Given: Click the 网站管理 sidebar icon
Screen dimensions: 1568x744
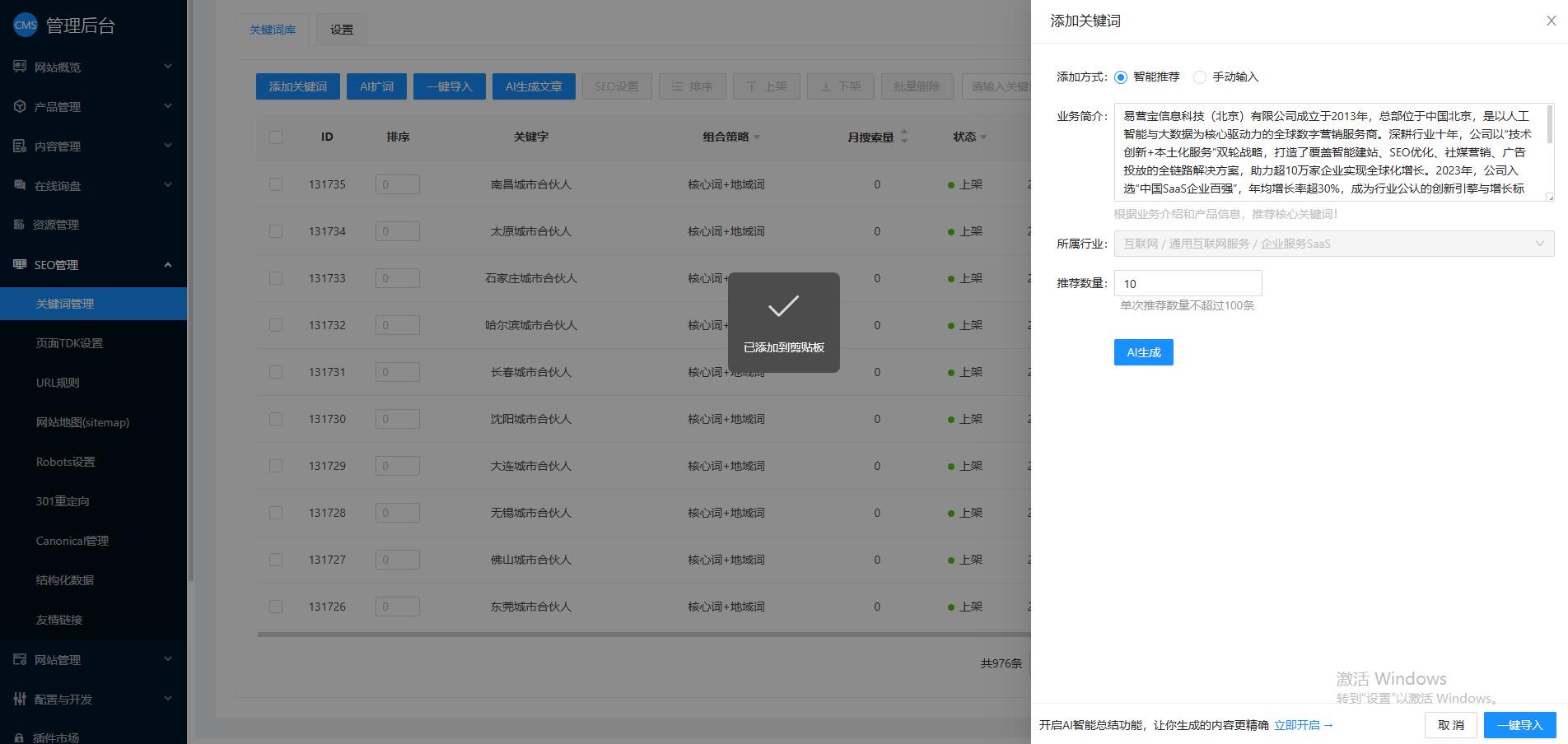Looking at the screenshot, I should pyautogui.click(x=20, y=659).
